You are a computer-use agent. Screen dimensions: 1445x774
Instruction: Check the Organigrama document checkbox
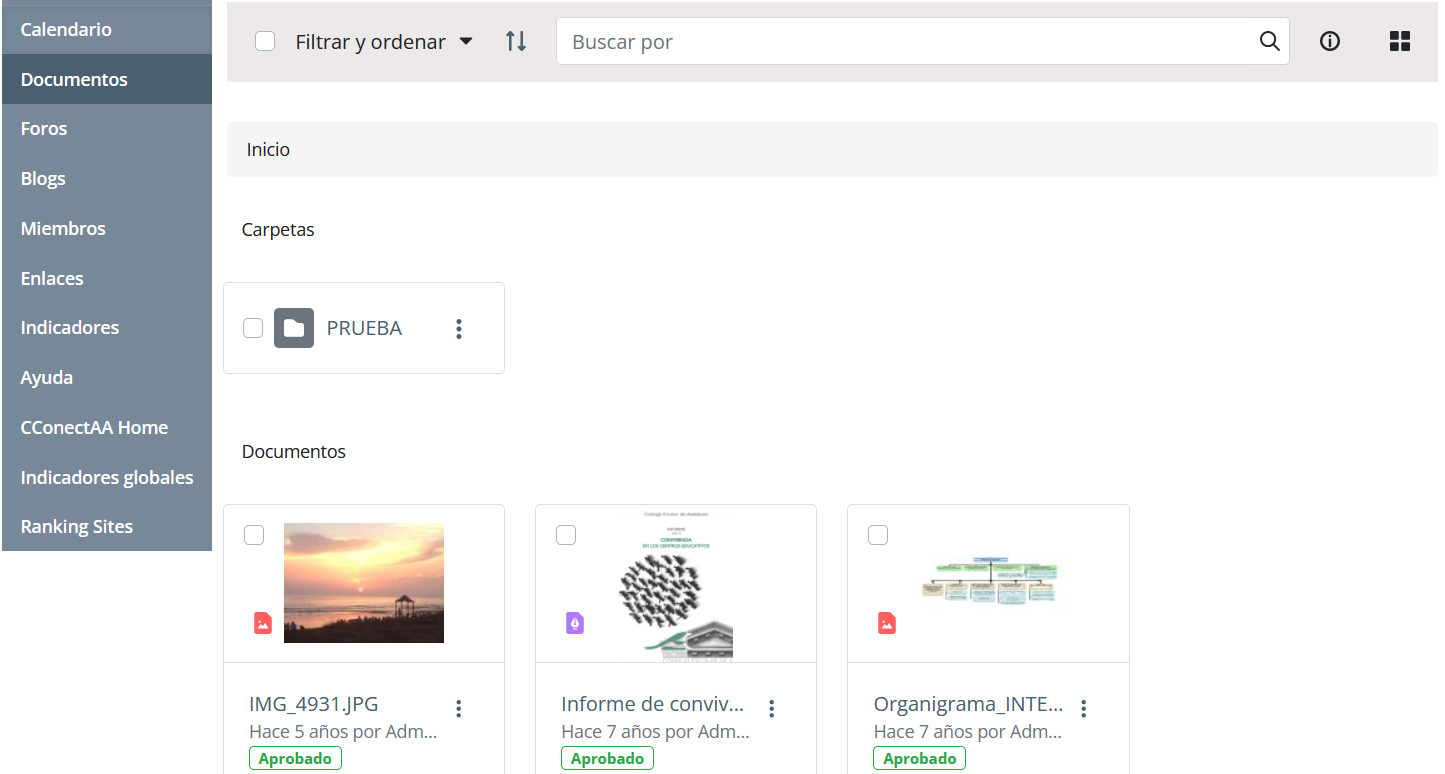pyautogui.click(x=878, y=535)
